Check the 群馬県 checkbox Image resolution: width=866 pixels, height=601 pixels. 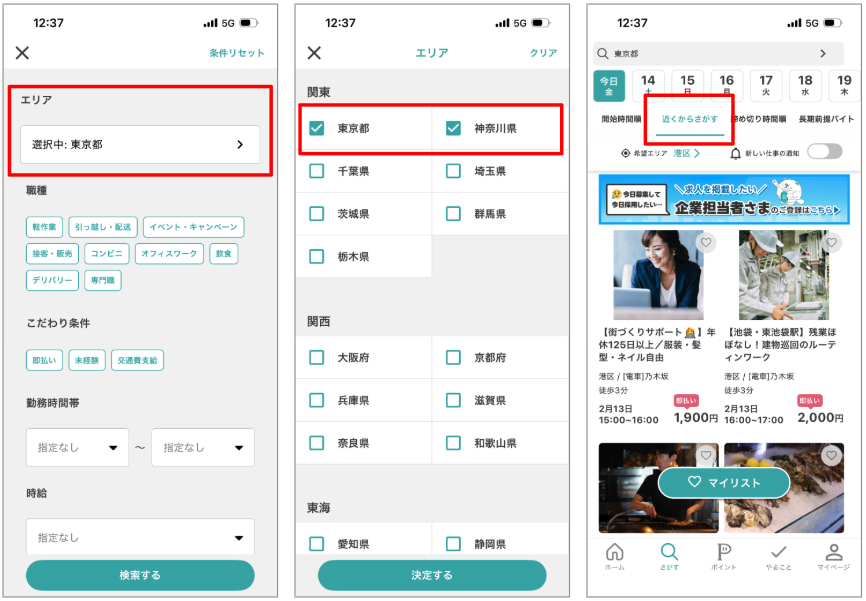[453, 214]
